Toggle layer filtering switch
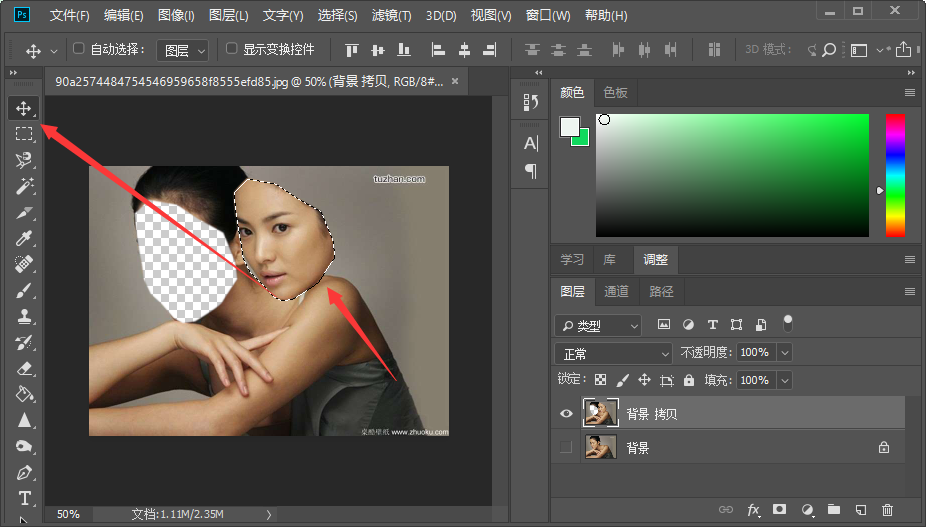 787,324
